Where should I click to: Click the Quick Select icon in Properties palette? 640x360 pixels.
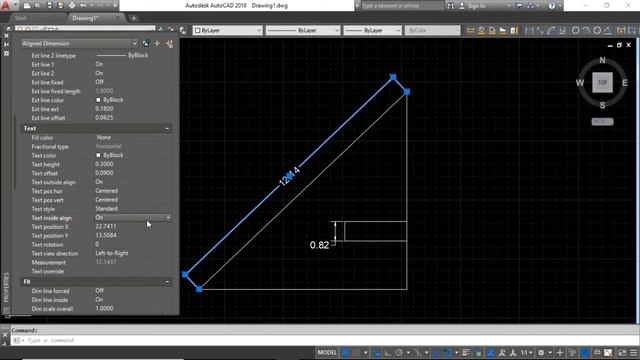(x=169, y=43)
